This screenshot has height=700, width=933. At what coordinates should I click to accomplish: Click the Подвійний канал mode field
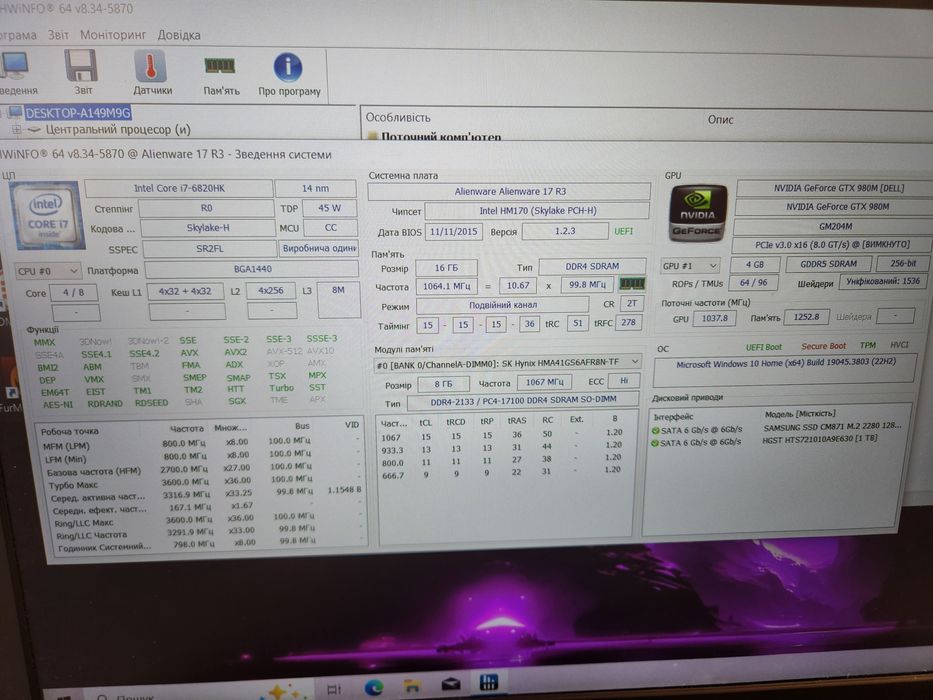(503, 305)
